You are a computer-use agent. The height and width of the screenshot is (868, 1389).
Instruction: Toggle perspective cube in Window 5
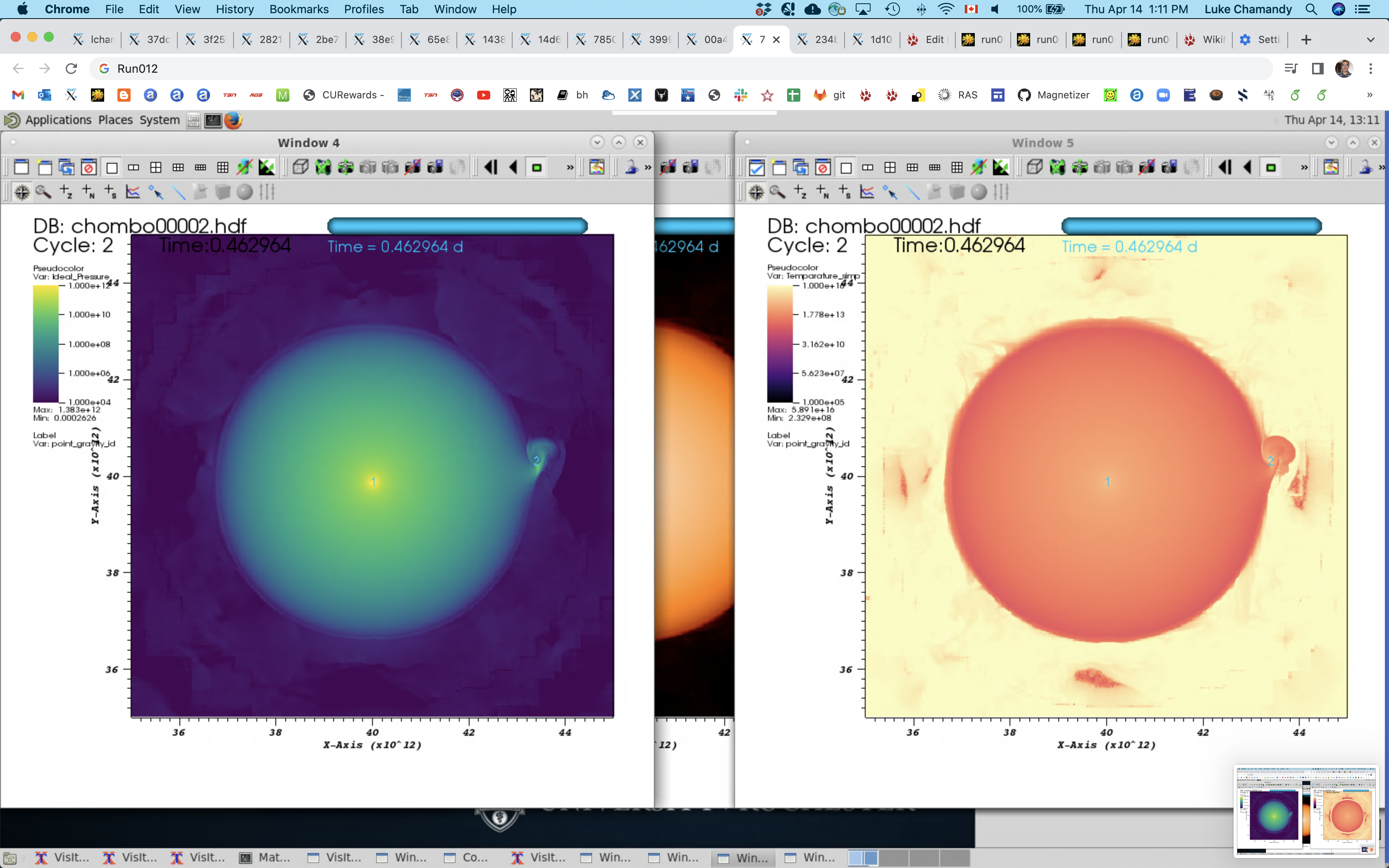[1035, 167]
